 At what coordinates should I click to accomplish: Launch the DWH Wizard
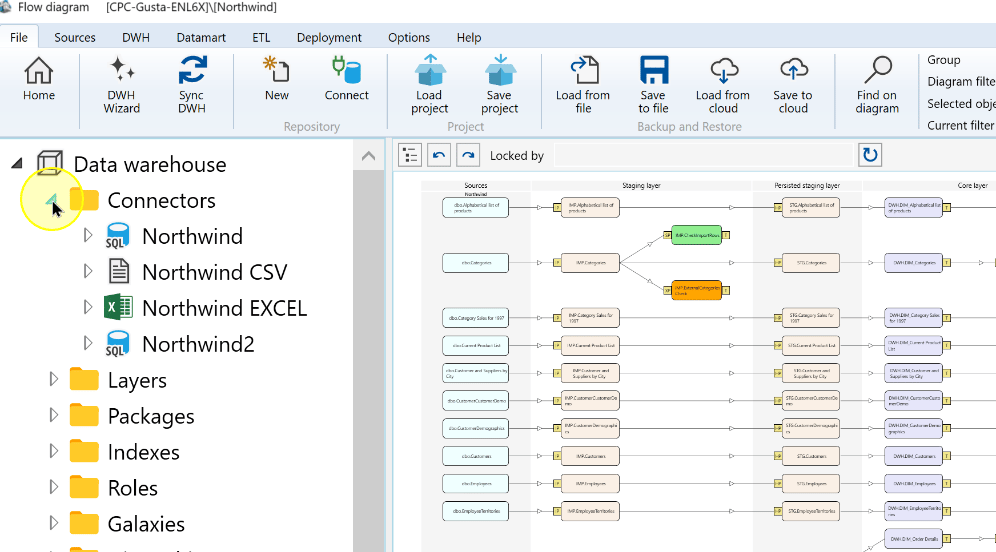(121, 85)
